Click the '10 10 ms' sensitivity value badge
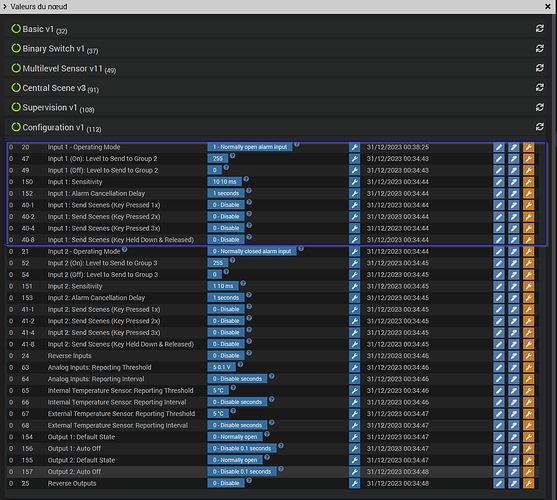Image resolution: width=557 pixels, height=500 pixels. click(x=225, y=182)
